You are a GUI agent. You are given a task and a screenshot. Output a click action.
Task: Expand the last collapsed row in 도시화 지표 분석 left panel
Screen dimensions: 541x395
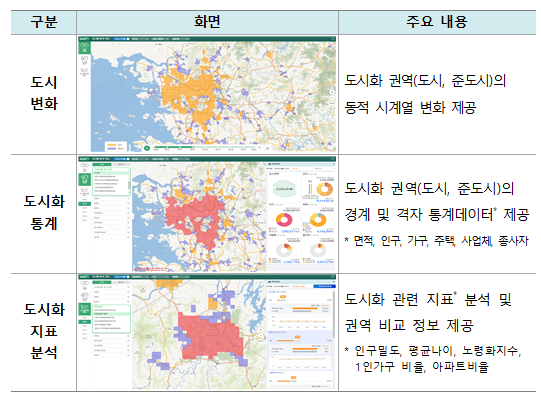point(111,355)
